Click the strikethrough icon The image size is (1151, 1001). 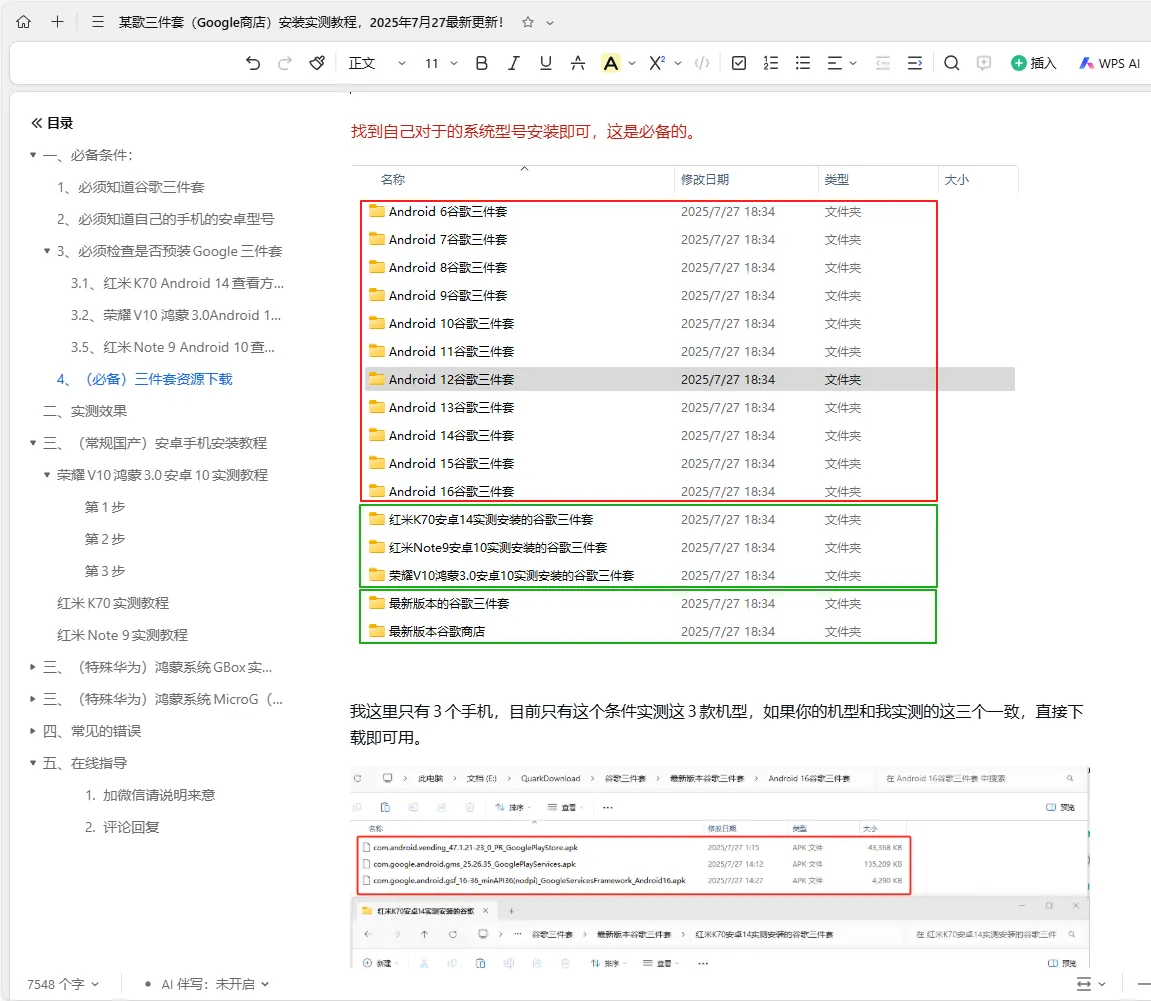click(577, 63)
